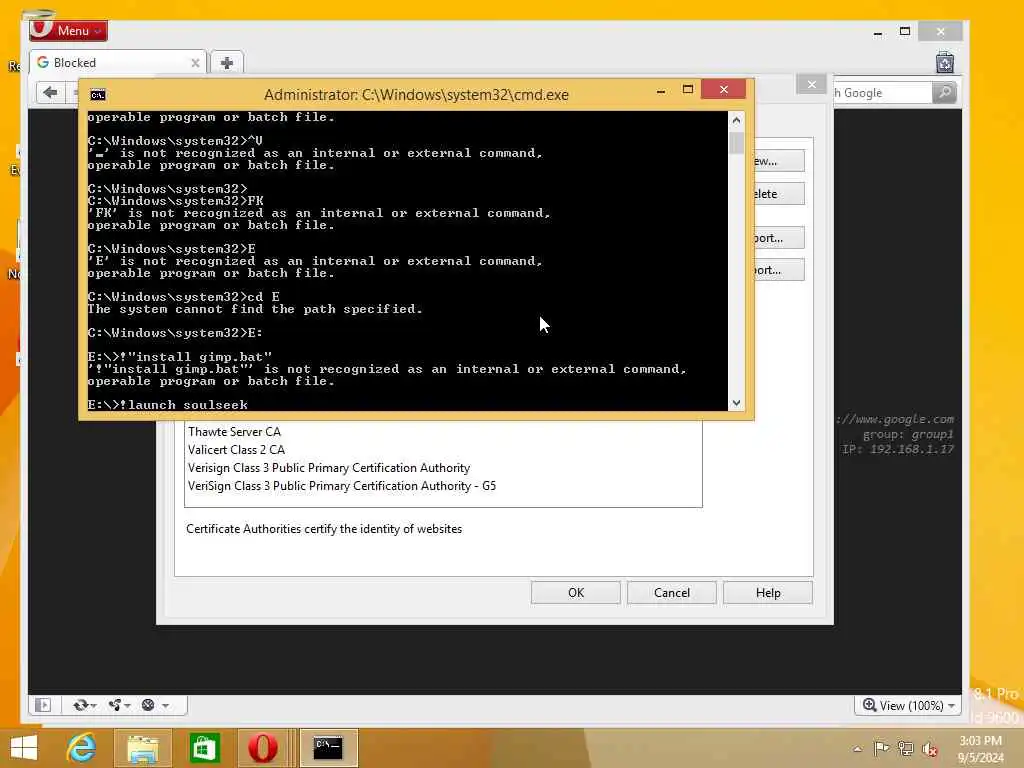
Task: Close the certificate dialog with its X
Action: [x=811, y=84]
